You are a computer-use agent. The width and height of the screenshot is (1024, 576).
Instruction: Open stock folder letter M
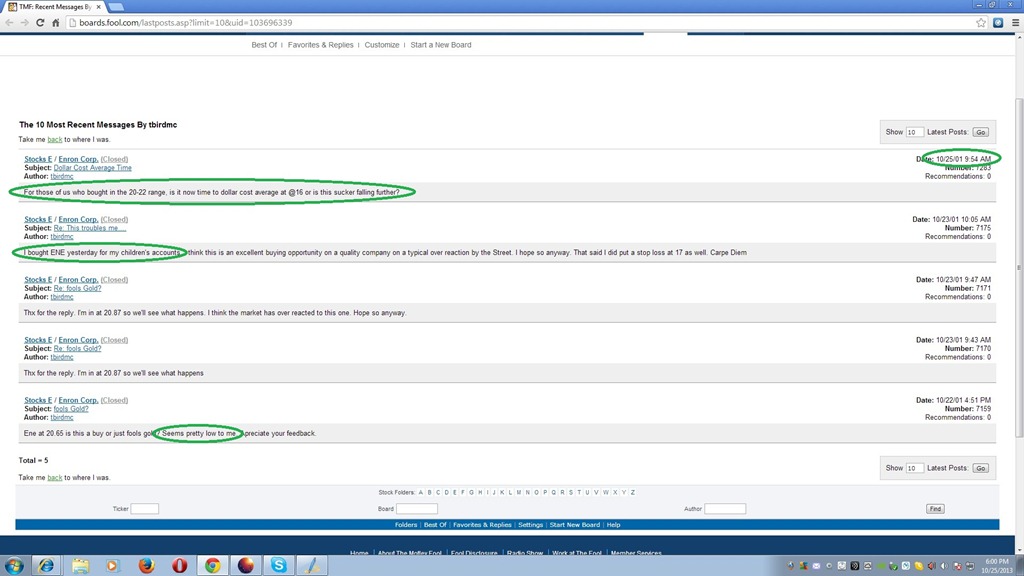coord(519,492)
